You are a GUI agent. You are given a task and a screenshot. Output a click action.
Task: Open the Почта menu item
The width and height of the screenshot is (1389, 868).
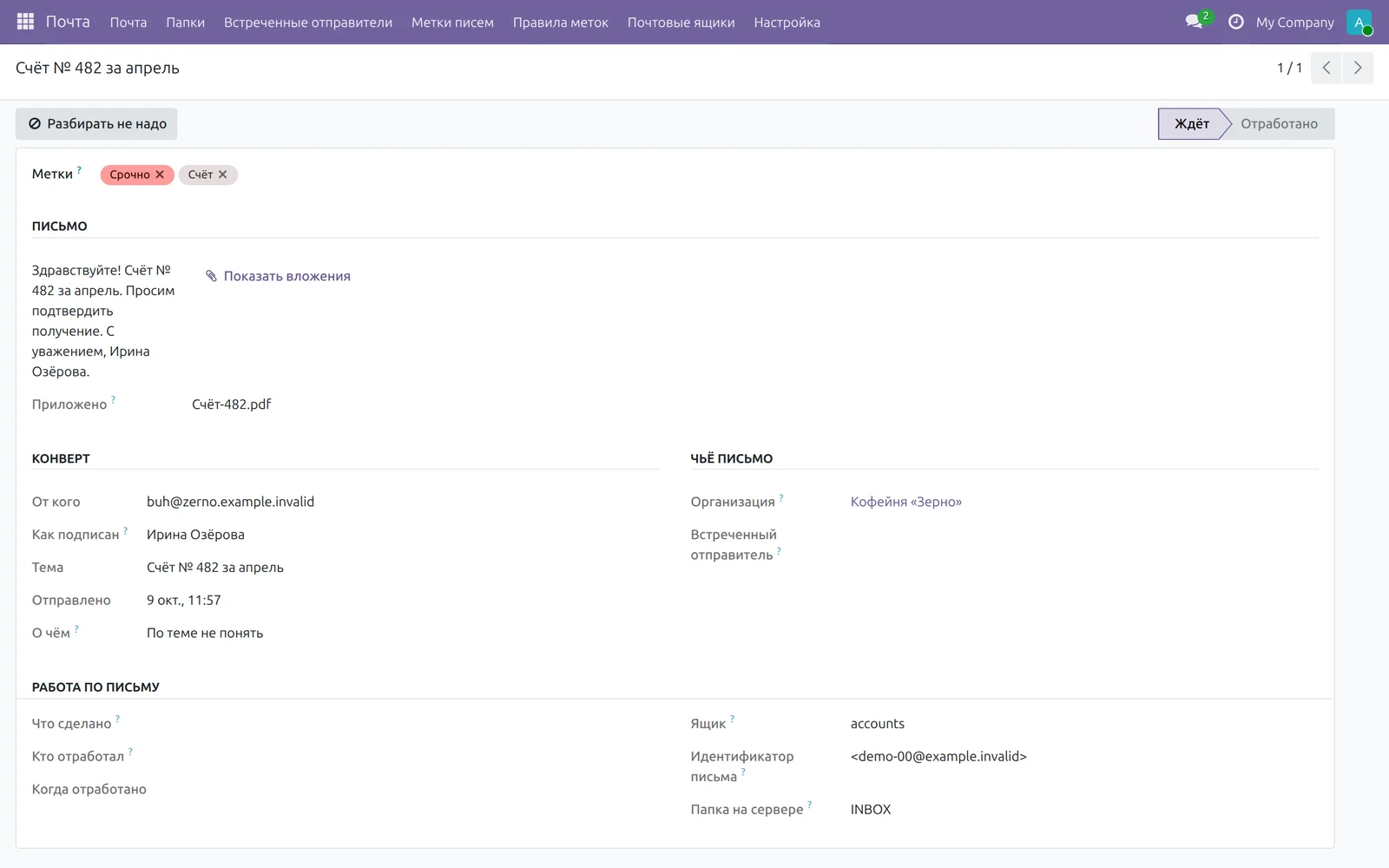128,23
